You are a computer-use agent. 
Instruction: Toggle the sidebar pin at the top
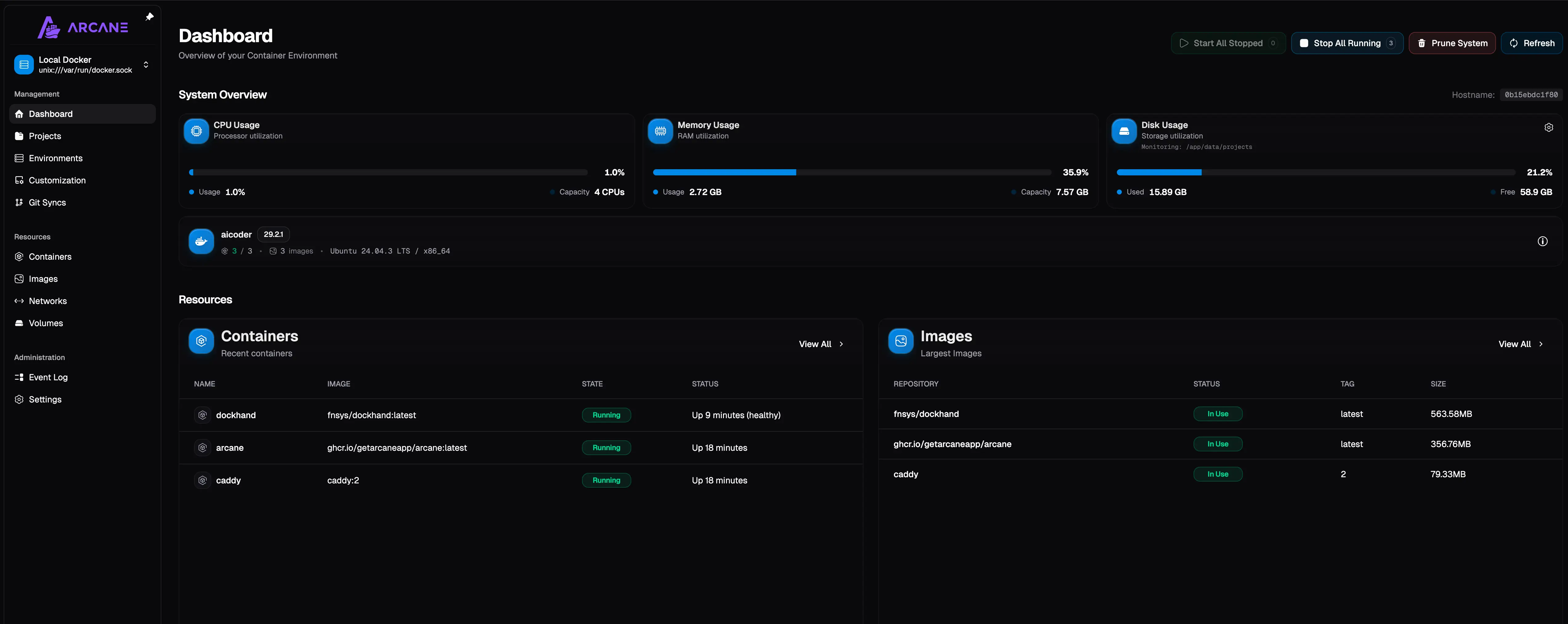tap(149, 16)
